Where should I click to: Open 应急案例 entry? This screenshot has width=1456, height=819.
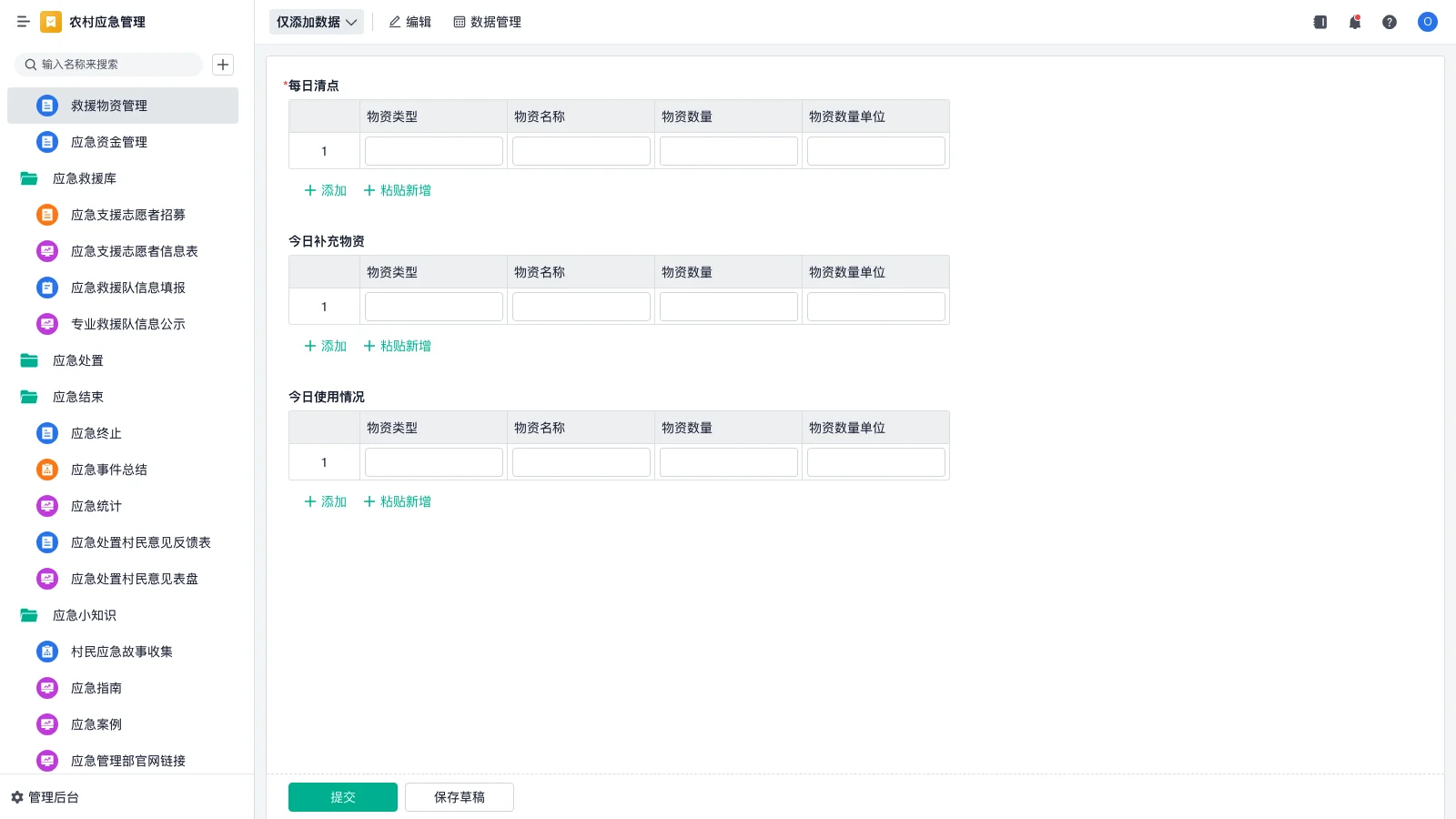point(123,724)
